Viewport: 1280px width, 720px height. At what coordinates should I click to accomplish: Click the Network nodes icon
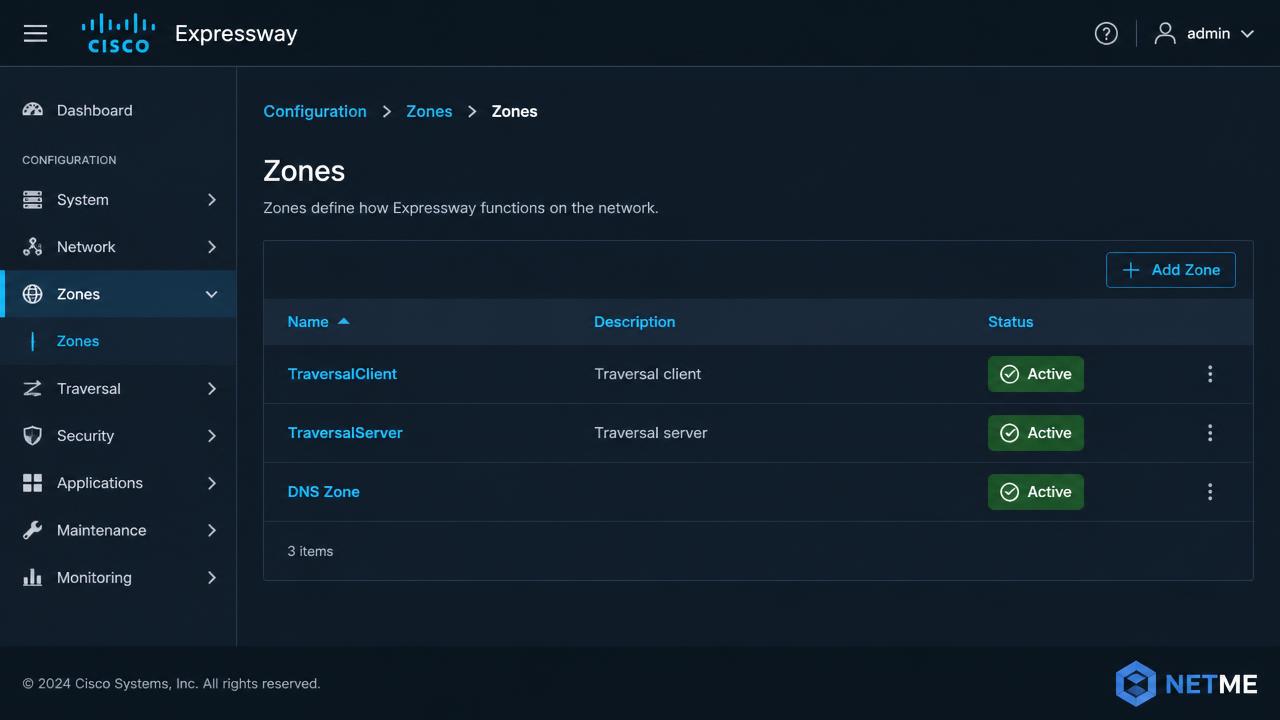tap(33, 247)
